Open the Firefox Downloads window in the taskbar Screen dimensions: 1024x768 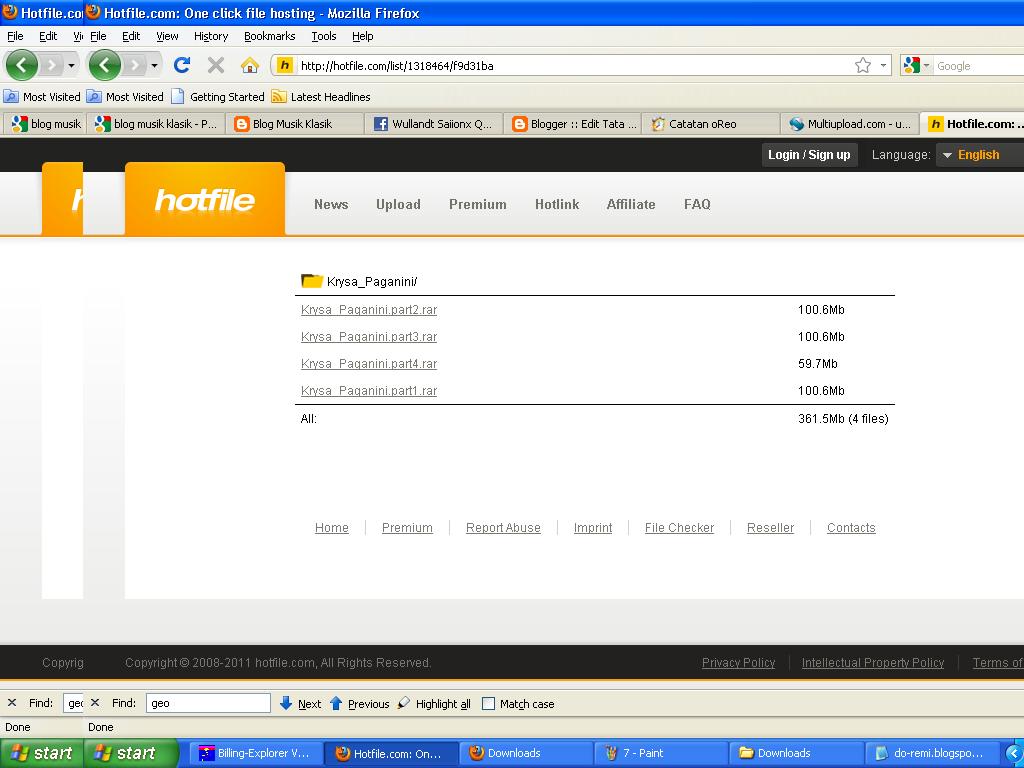point(525,753)
